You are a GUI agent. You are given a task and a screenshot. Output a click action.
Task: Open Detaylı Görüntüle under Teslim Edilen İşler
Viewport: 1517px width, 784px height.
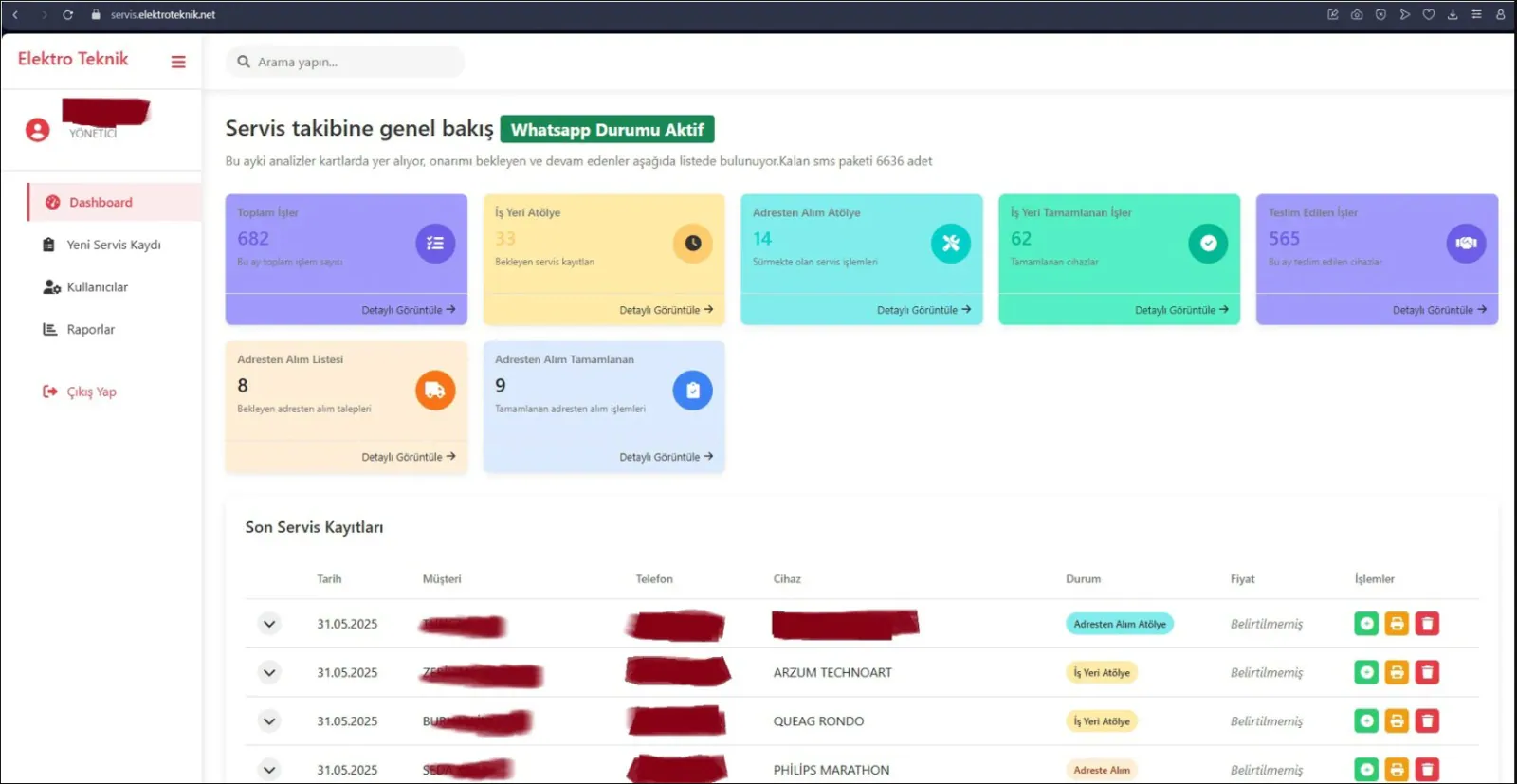[1440, 310]
